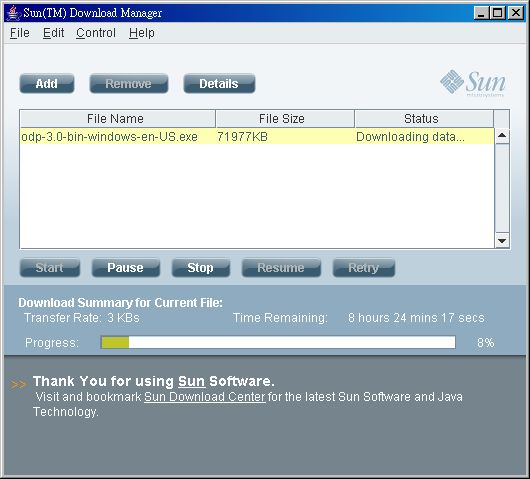This screenshot has height=479, width=530.
Task: Click the Retry button
Action: click(363, 268)
